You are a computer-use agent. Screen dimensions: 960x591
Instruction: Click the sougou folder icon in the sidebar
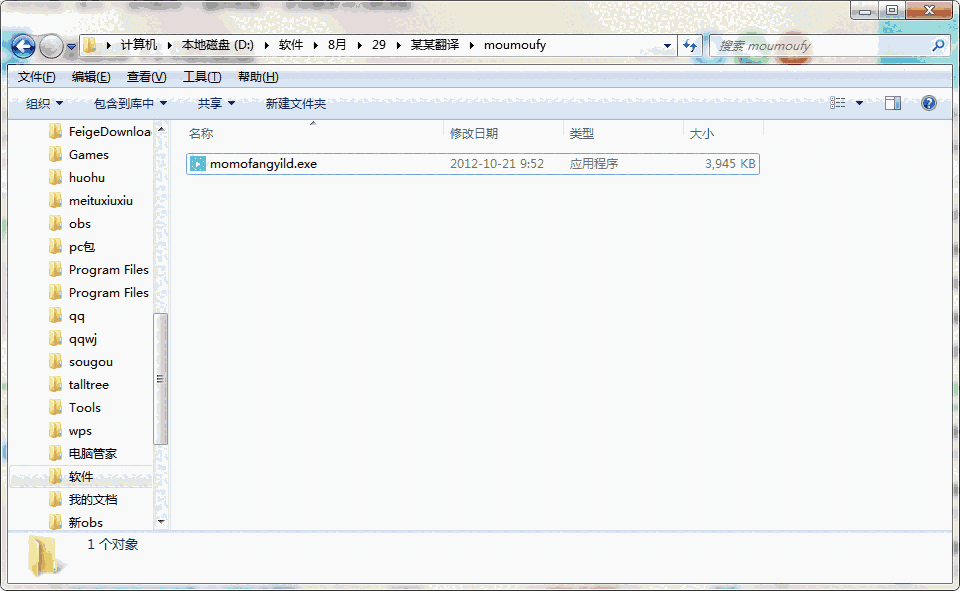pyautogui.click(x=56, y=361)
